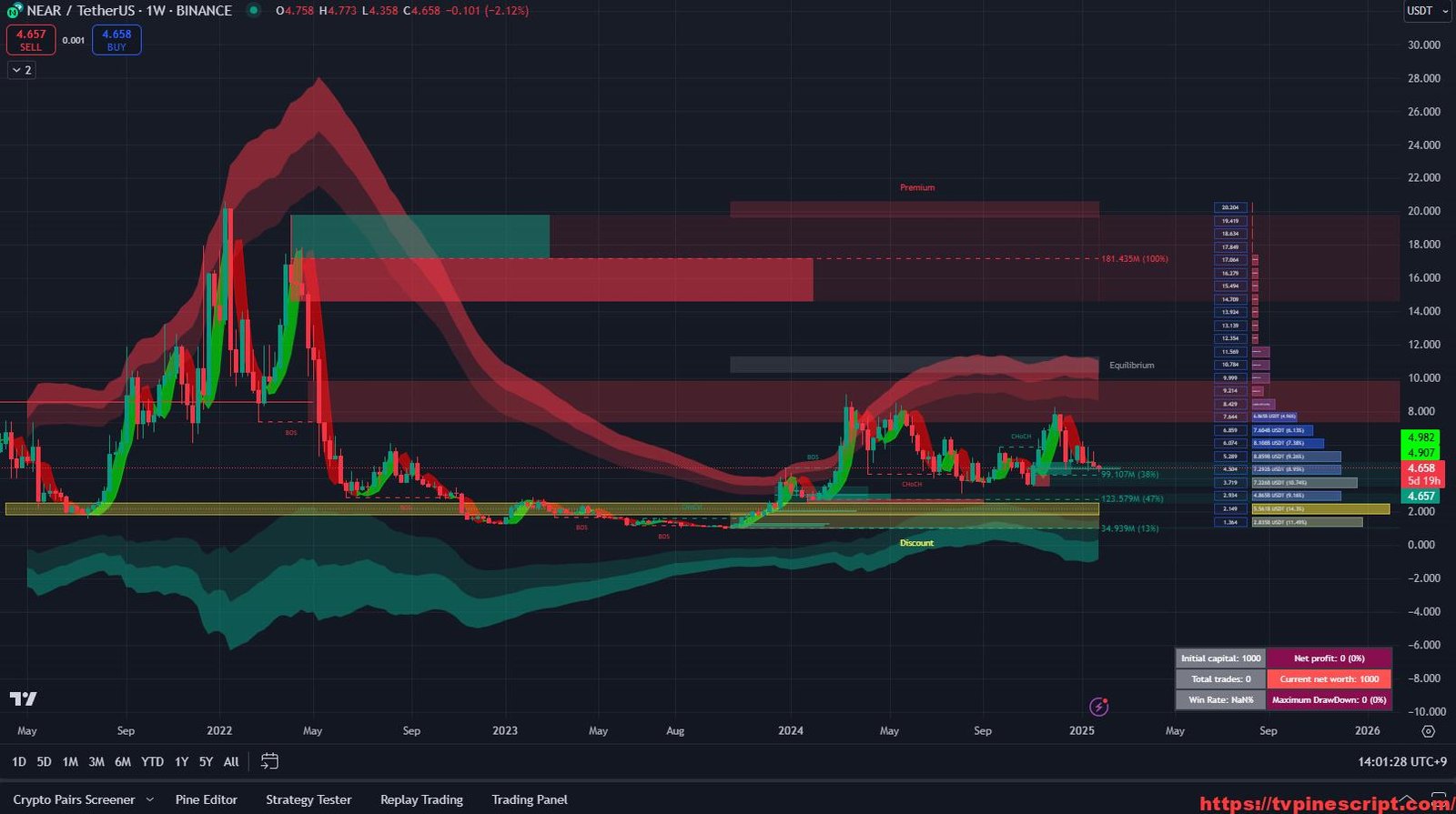Open the USDT currency dropdown
Image resolution: width=1456 pixels, height=814 pixels.
1426,11
